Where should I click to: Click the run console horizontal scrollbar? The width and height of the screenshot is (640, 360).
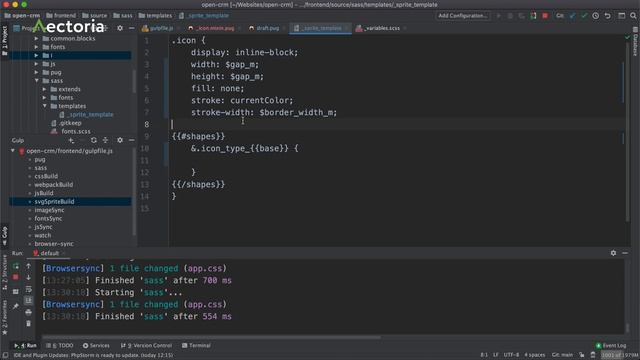[211, 338]
